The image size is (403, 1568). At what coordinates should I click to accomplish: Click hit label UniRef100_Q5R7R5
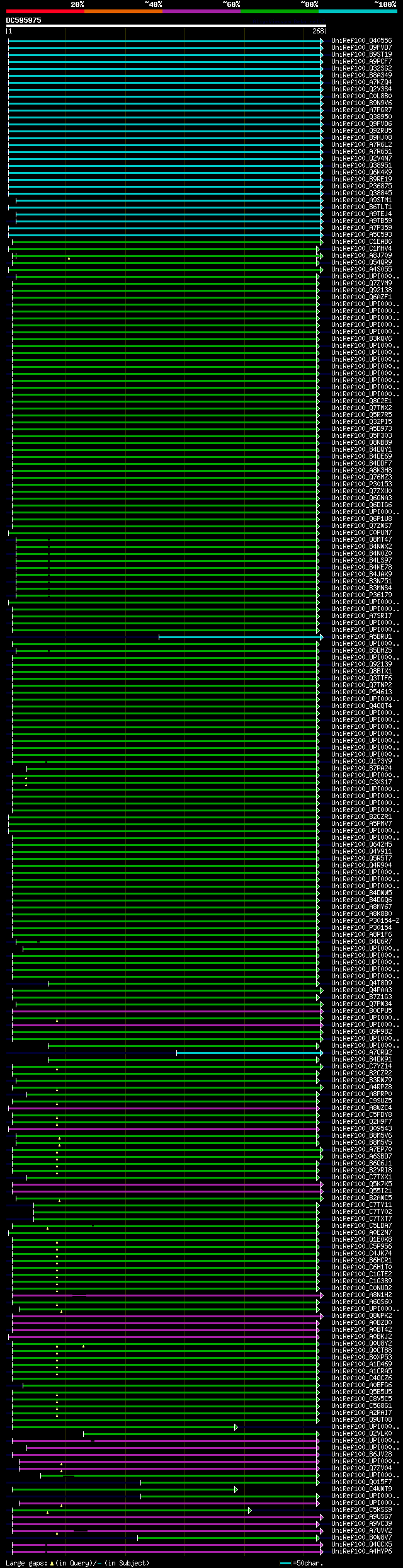[361, 415]
